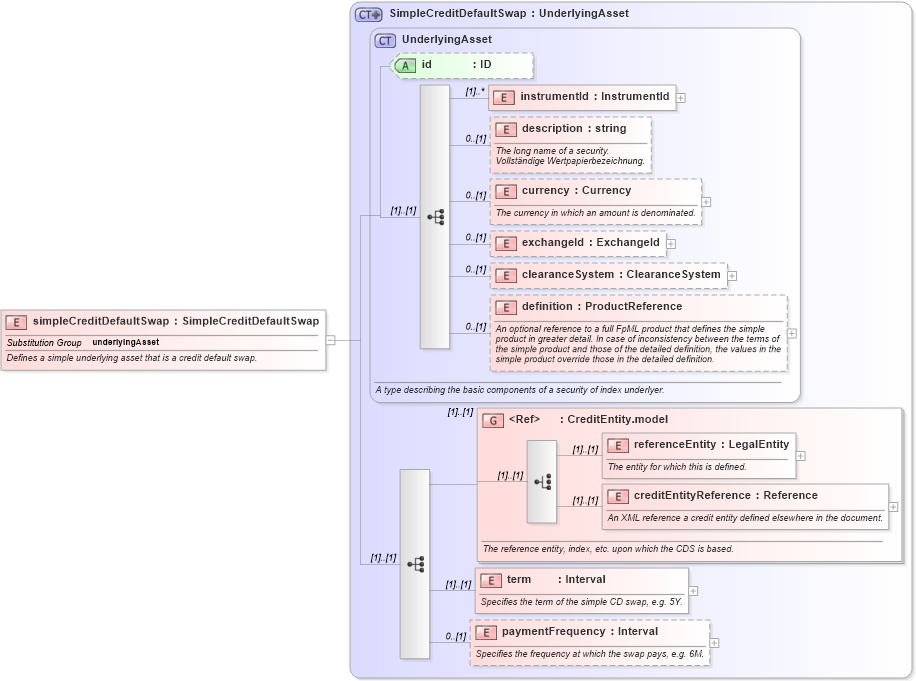Image resolution: width=916 pixels, height=681 pixels.
Task: Select the 'referenceEntity : LegalEntity' label
Action: [712, 444]
